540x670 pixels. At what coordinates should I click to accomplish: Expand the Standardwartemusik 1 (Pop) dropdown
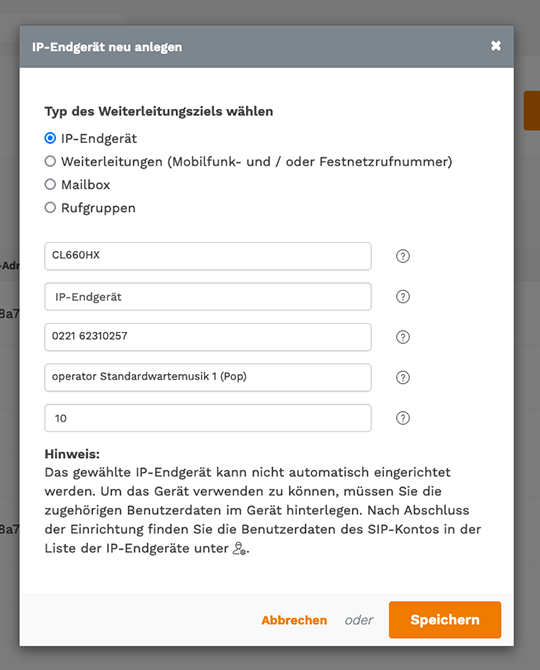208,377
